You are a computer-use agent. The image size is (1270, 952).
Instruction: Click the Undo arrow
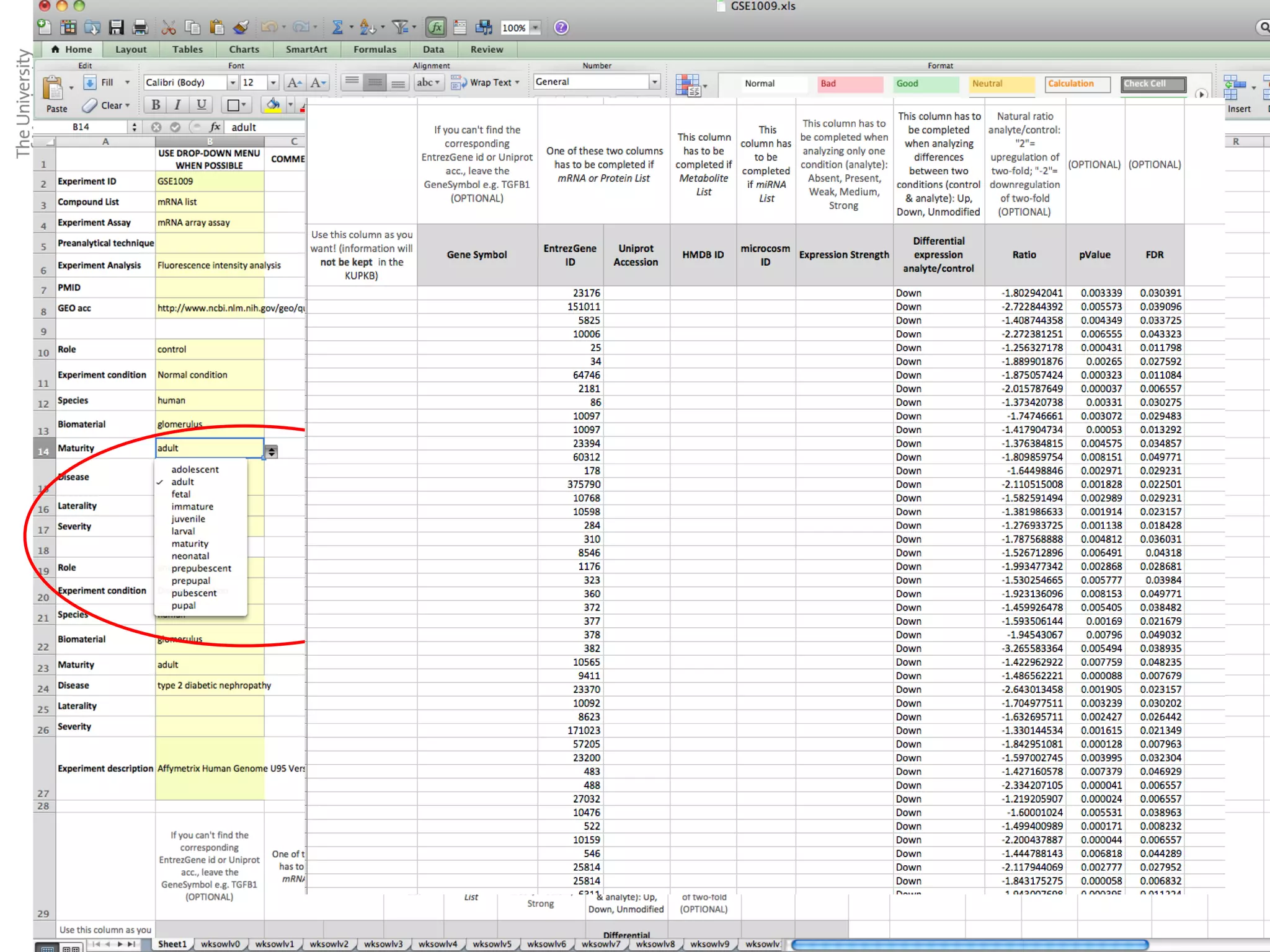click(269, 27)
